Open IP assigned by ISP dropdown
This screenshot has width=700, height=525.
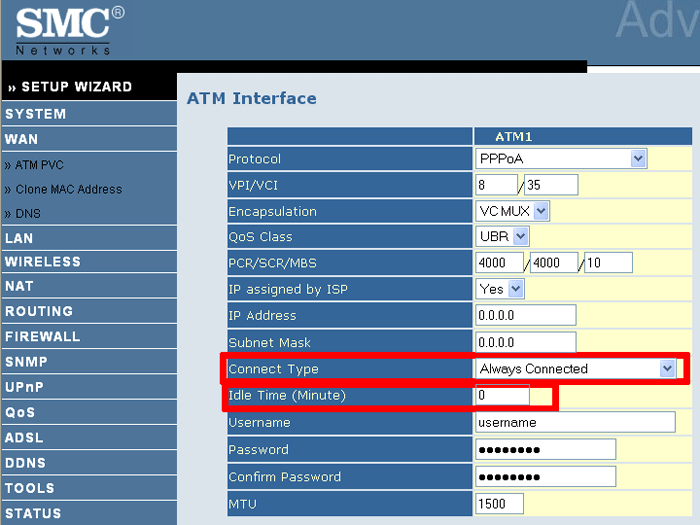[500, 289]
